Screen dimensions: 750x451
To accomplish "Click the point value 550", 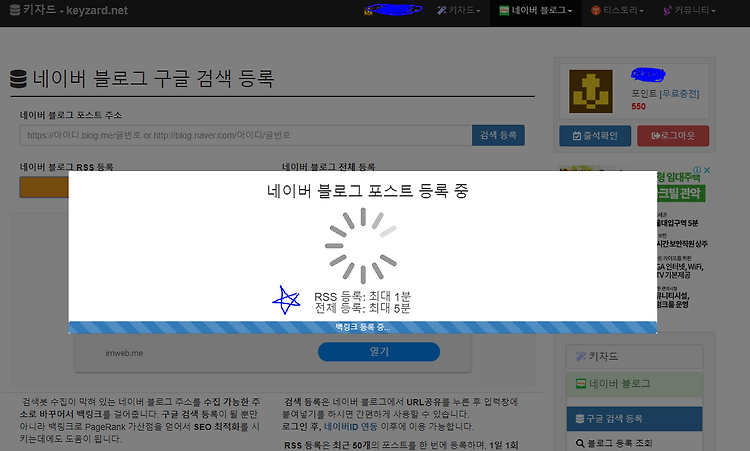I will click(639, 107).
